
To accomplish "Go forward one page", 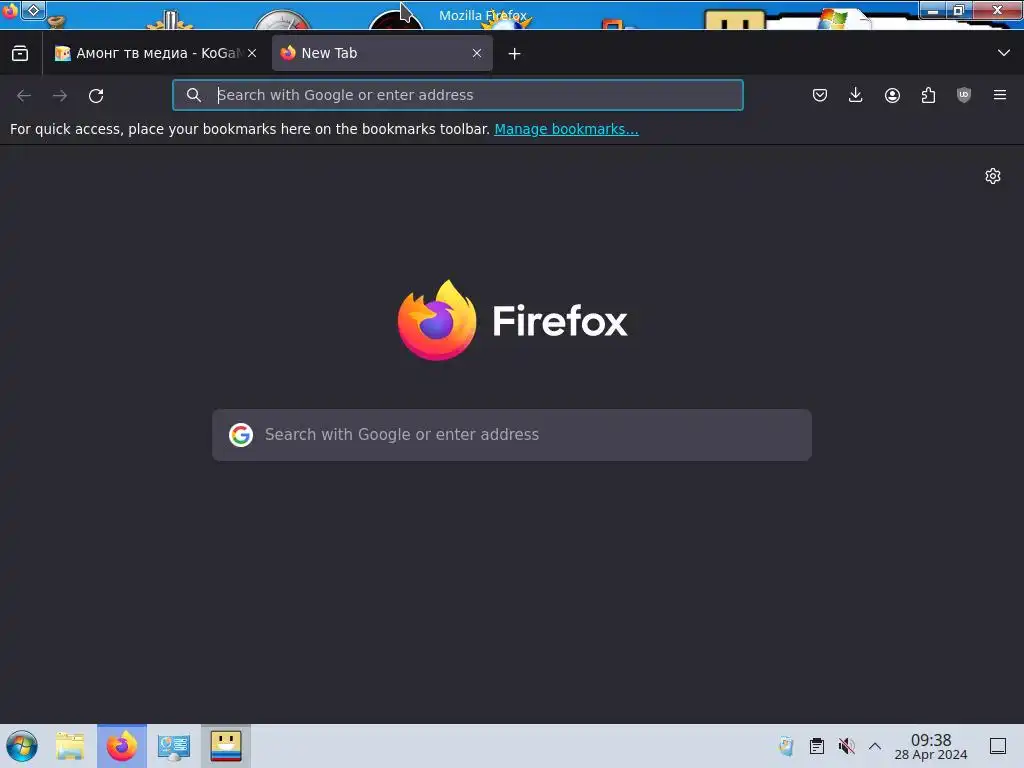I will pyautogui.click(x=60, y=95).
